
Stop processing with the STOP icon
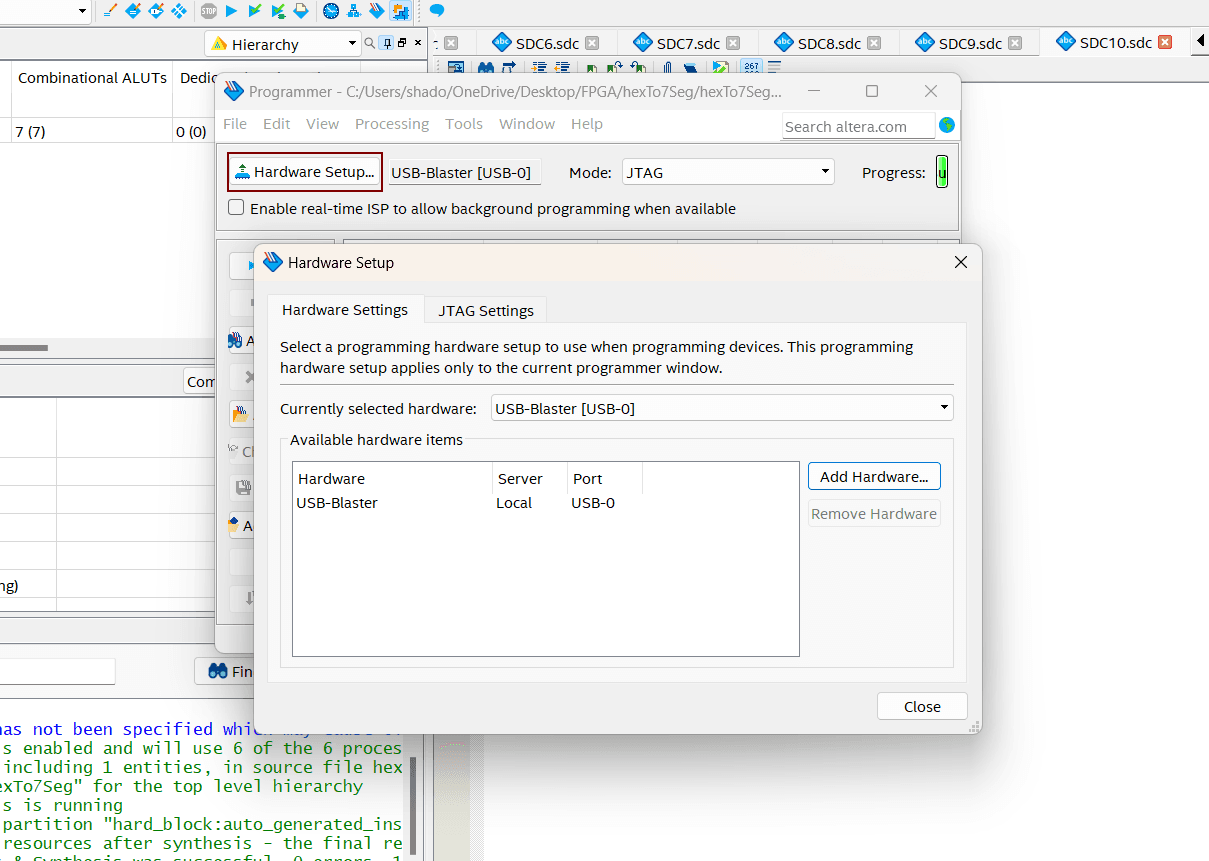208,11
